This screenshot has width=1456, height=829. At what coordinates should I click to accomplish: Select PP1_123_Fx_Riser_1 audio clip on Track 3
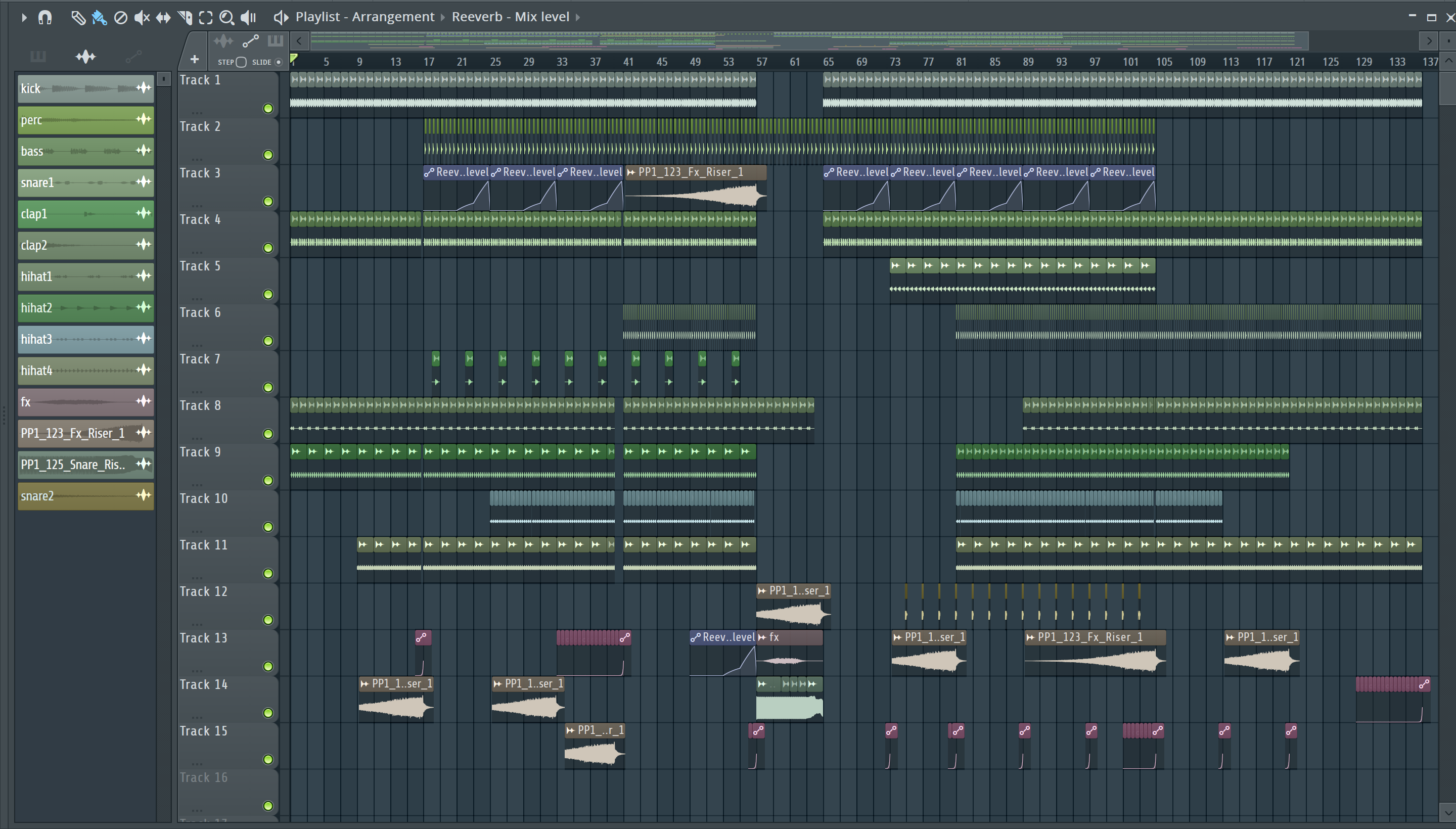click(x=695, y=189)
